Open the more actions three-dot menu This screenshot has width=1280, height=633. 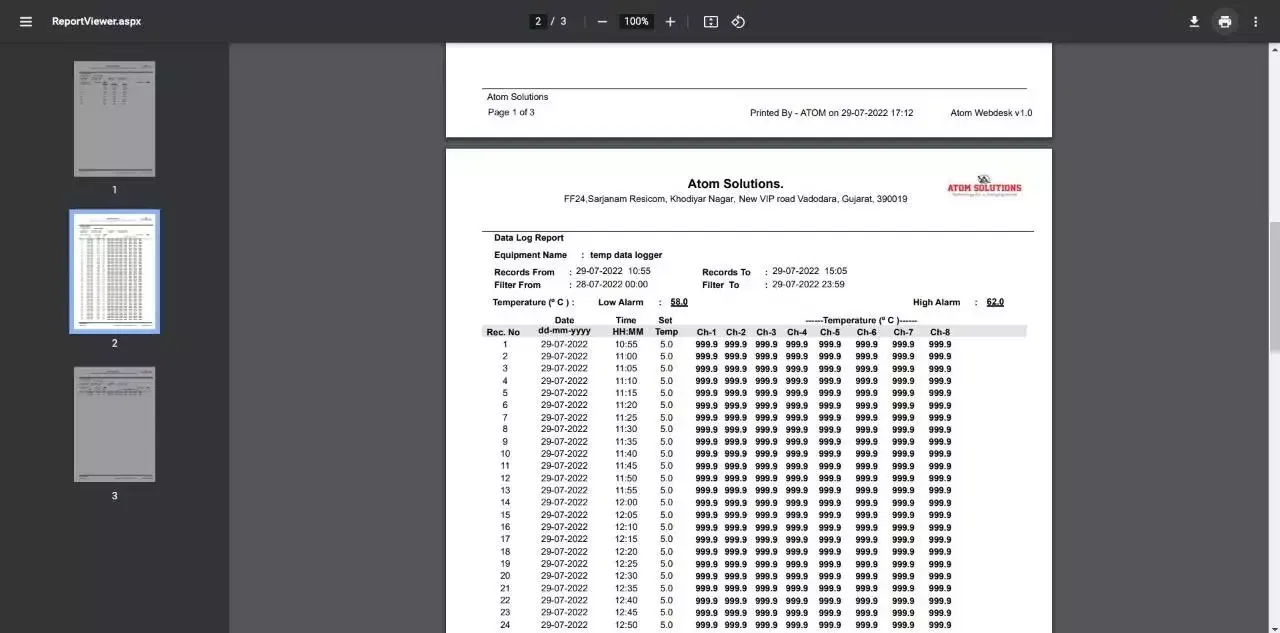coord(1256,21)
